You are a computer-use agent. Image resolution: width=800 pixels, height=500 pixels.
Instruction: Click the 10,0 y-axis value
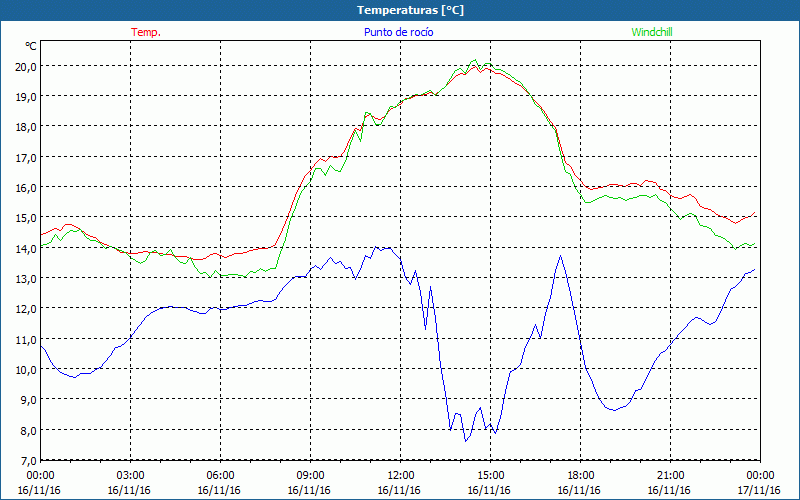pos(27,370)
